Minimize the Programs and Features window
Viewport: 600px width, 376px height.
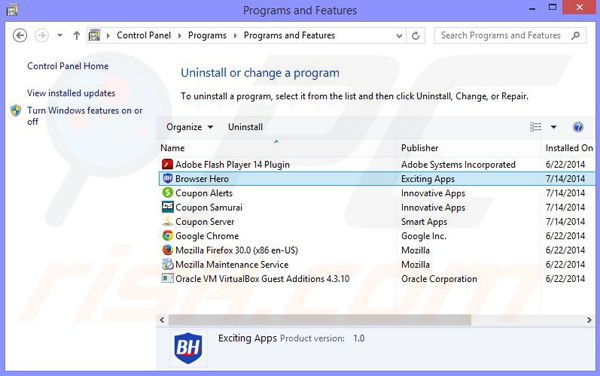tap(532, 8)
